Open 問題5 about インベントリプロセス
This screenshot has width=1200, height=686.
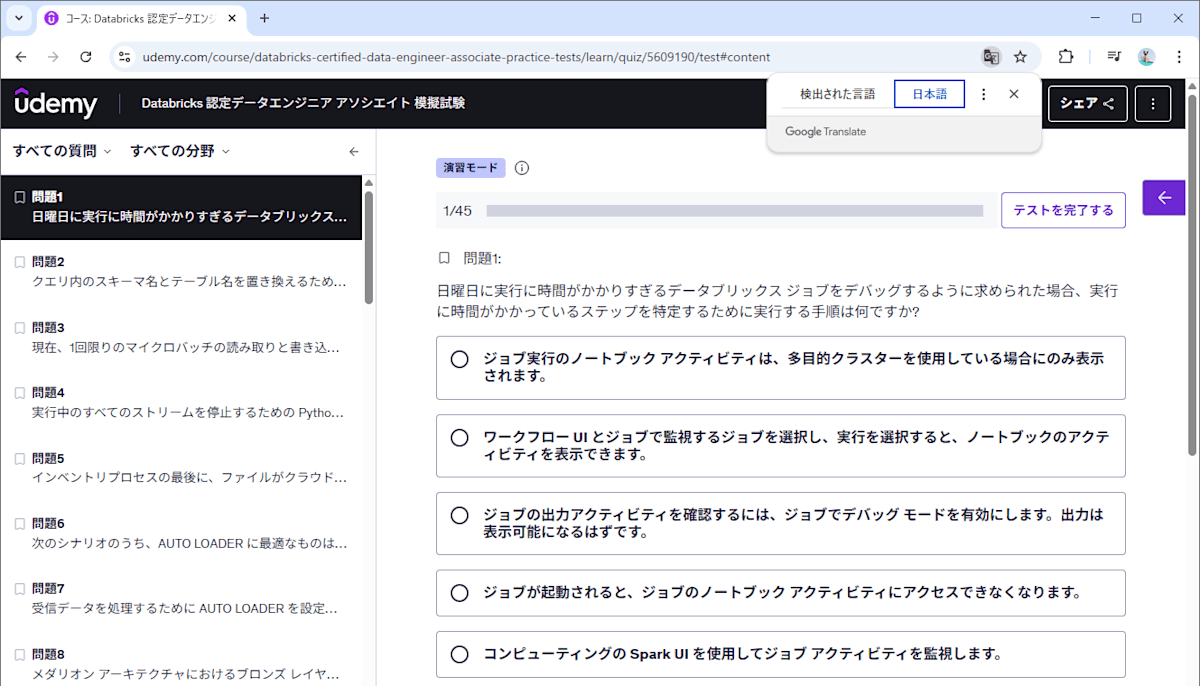[x=181, y=468]
